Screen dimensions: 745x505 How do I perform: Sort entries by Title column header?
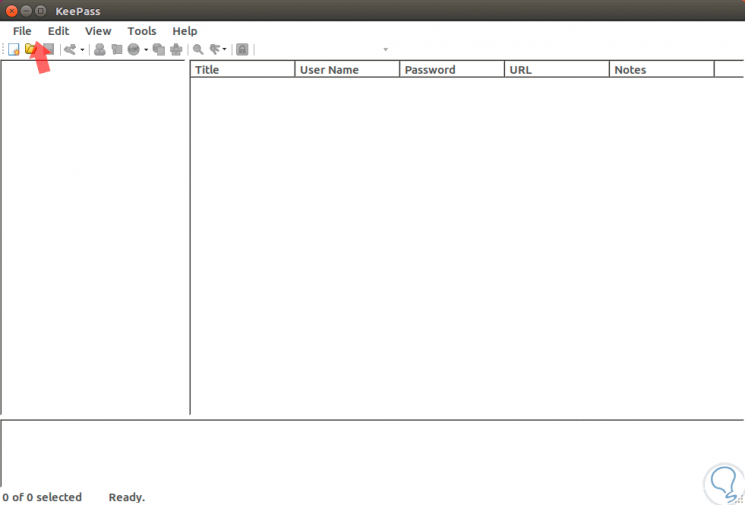point(242,69)
